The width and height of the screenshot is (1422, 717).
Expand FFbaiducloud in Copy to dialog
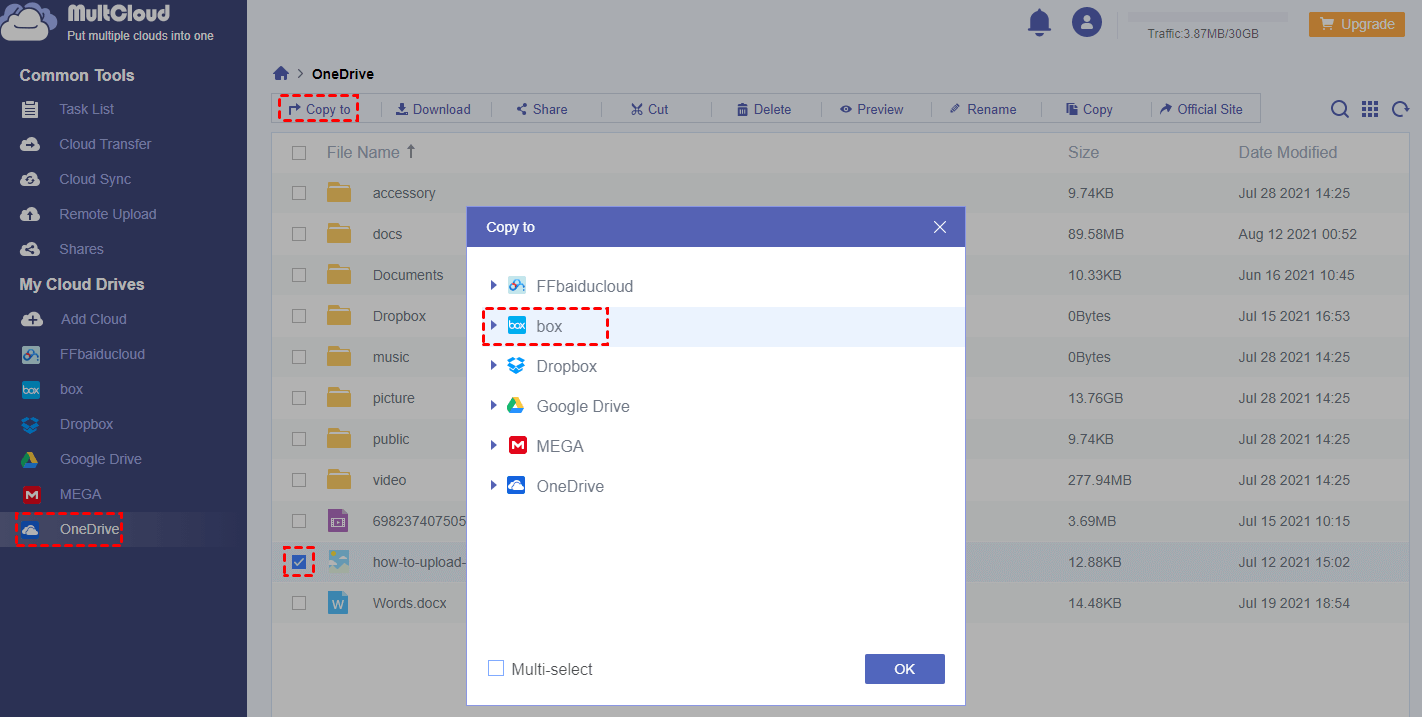494,286
